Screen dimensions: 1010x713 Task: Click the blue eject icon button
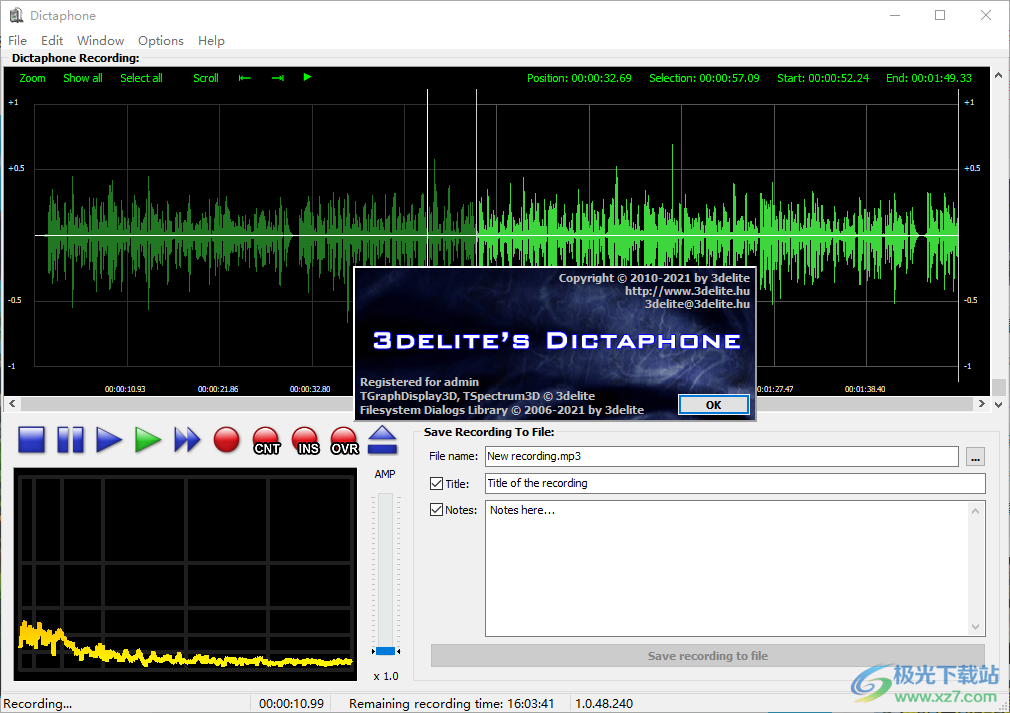[x=383, y=439]
